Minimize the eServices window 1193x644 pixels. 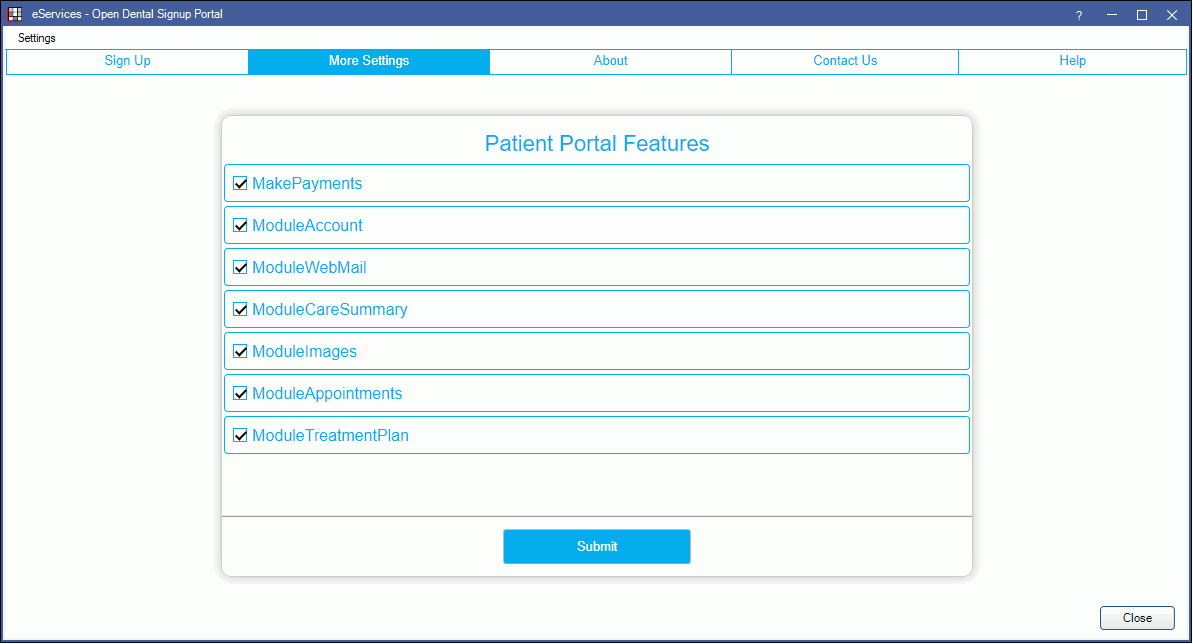(1112, 15)
